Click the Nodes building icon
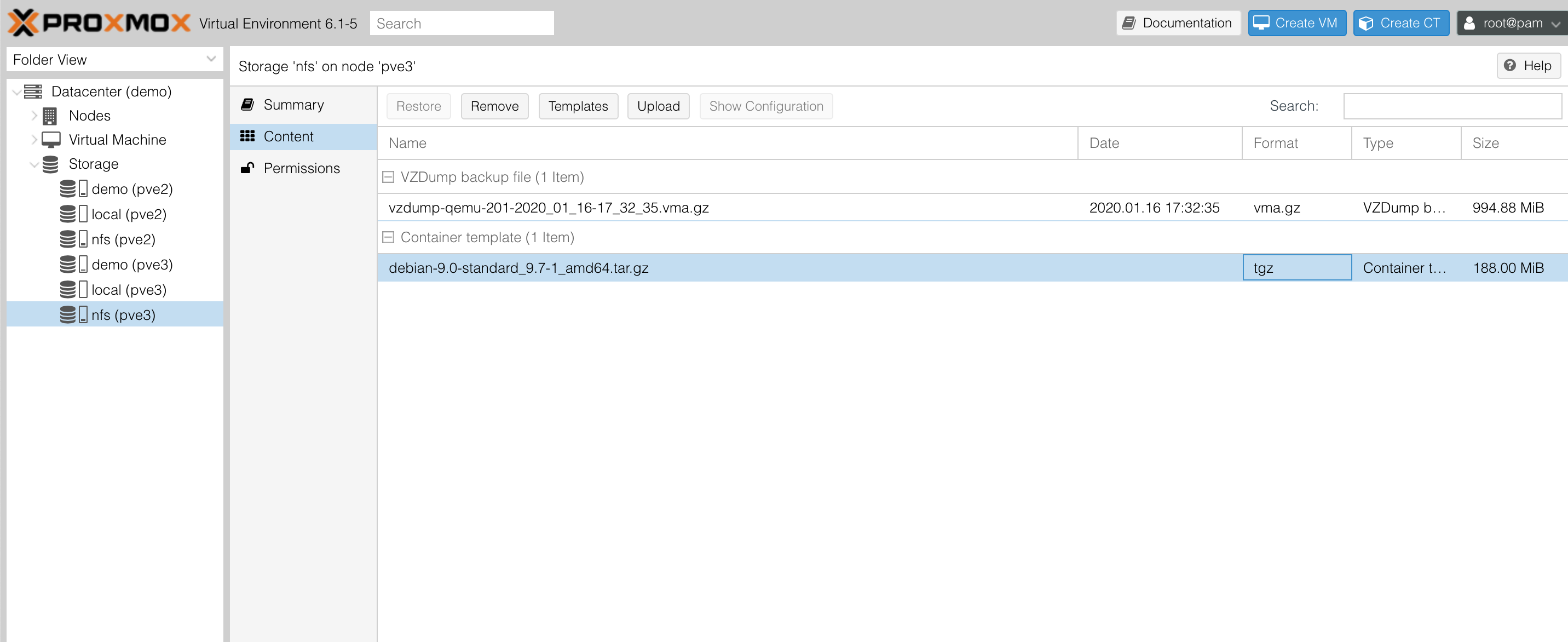The height and width of the screenshot is (642, 1568). point(50,116)
